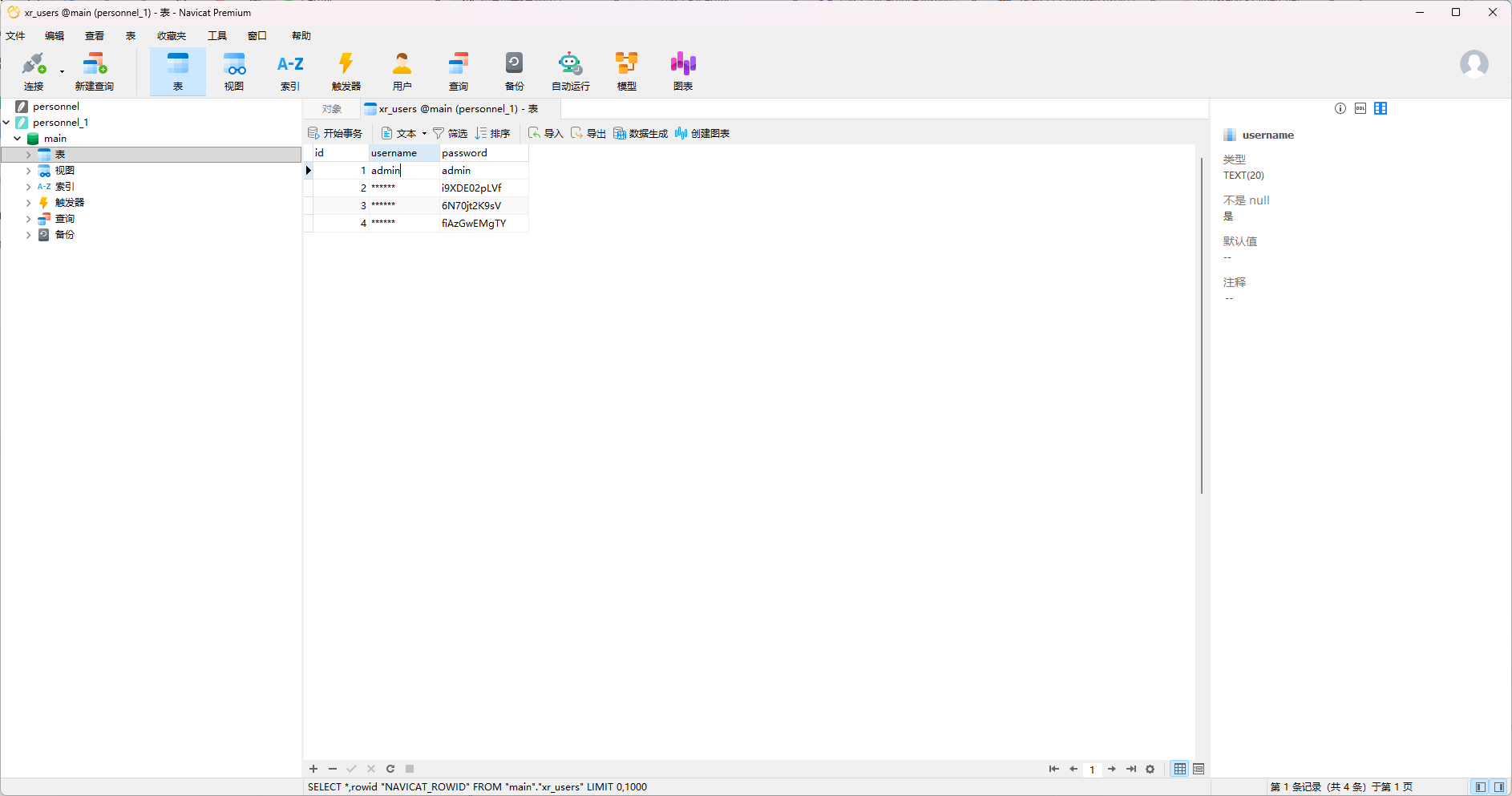Switch to form view at bottom right
The image size is (1512, 796).
(x=1199, y=769)
